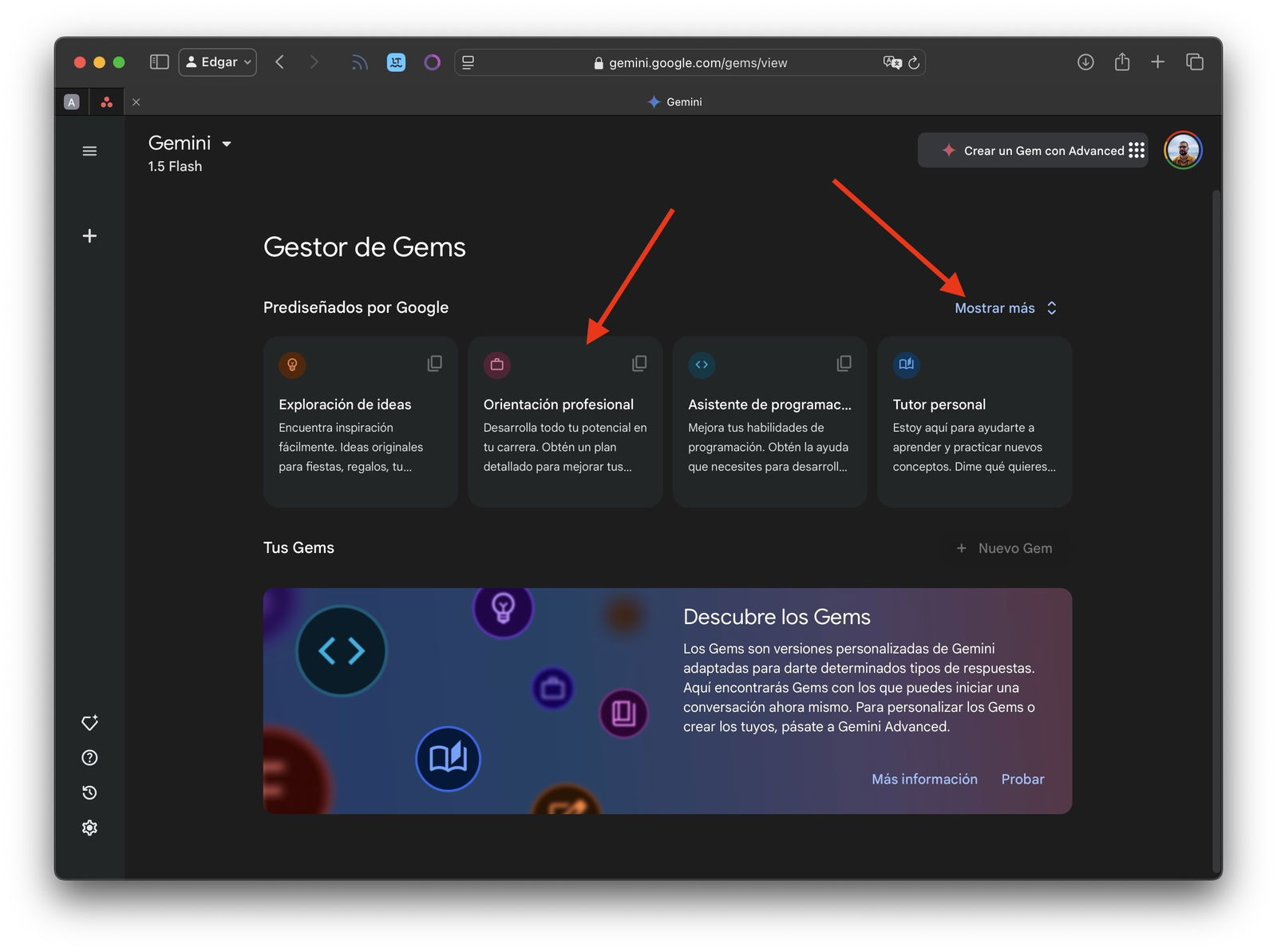1277x952 pixels.
Task: Open a new Safari tab
Action: (1158, 61)
